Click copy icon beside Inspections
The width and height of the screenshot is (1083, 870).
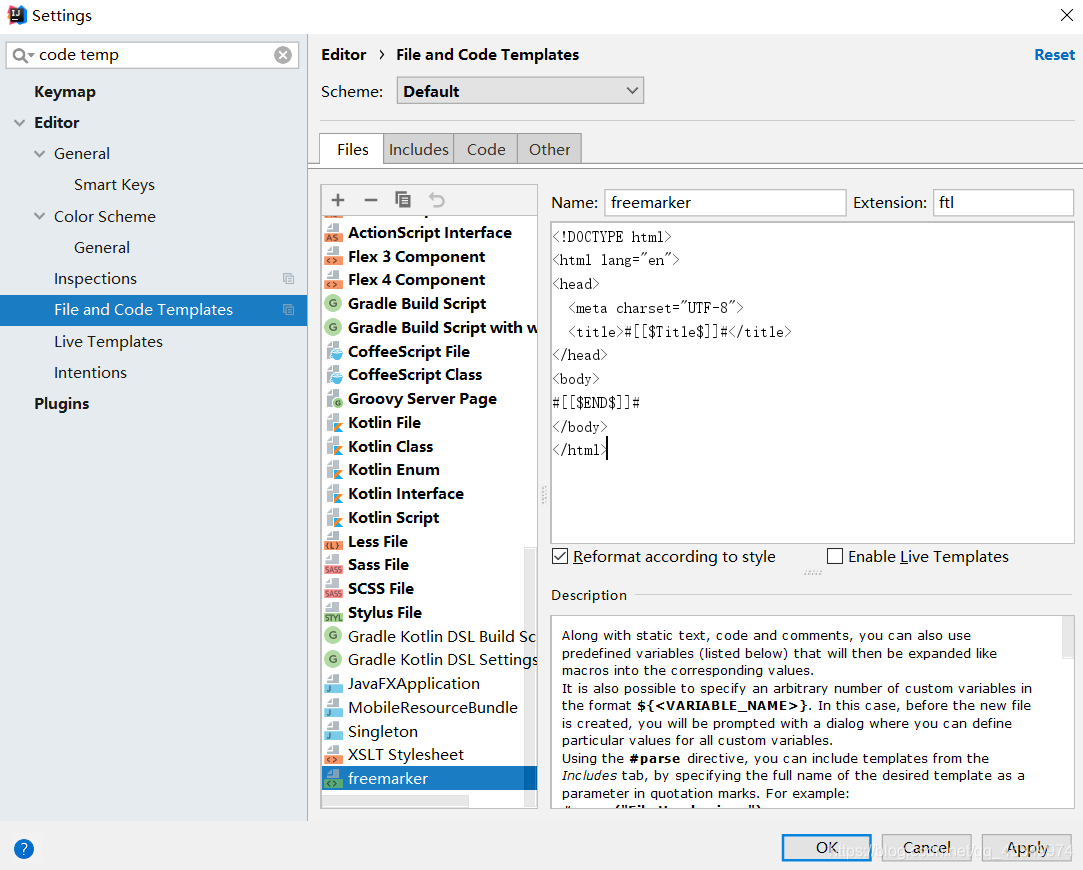289,279
